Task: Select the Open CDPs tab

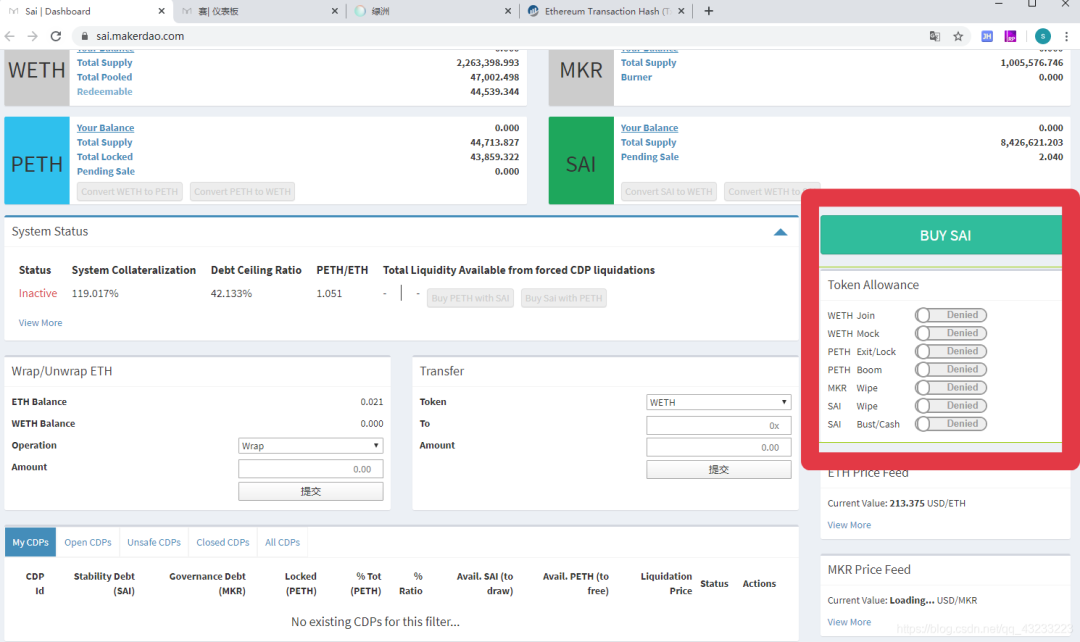Action: tap(87, 542)
